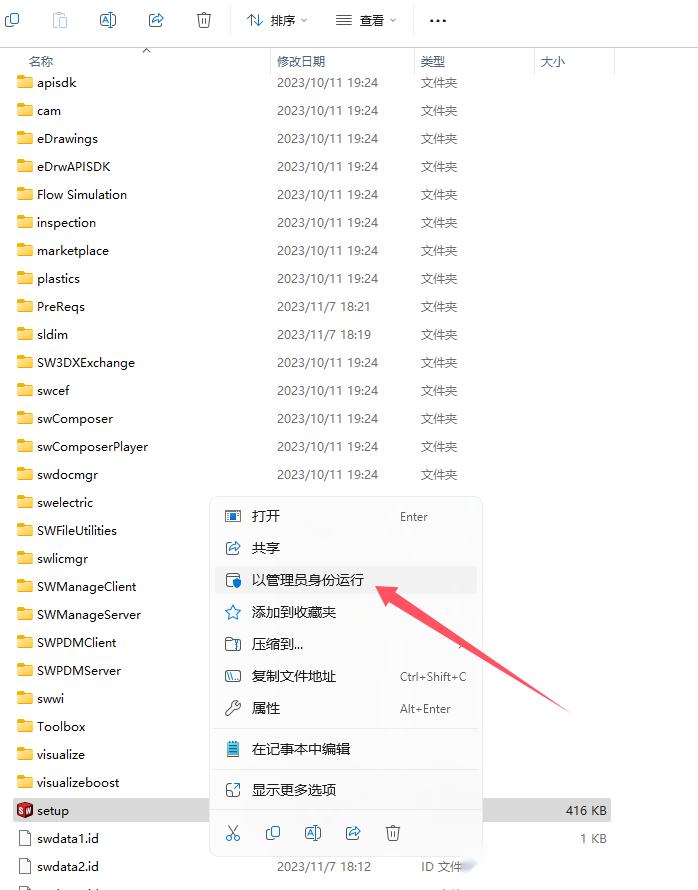Screen dimensions: 698x890
Task: Click the copy icon in top toolbar
Action: [x=12, y=20]
